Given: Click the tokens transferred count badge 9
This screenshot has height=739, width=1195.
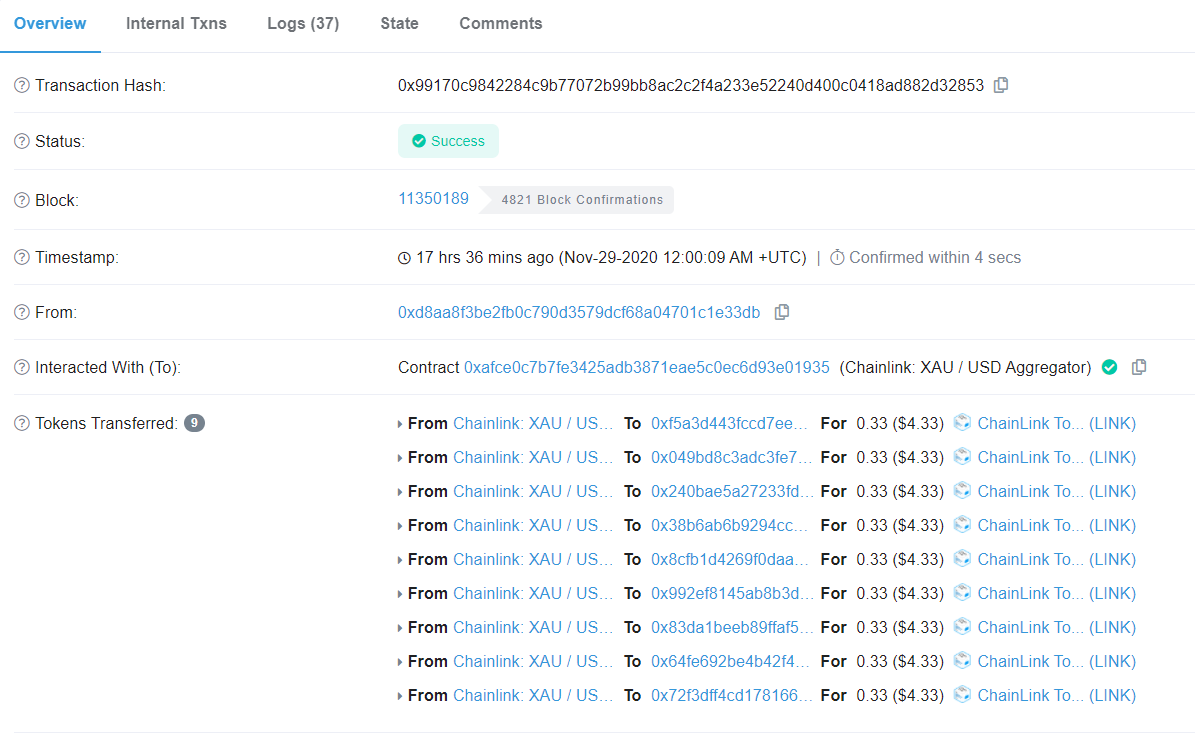Looking at the screenshot, I should [x=194, y=423].
